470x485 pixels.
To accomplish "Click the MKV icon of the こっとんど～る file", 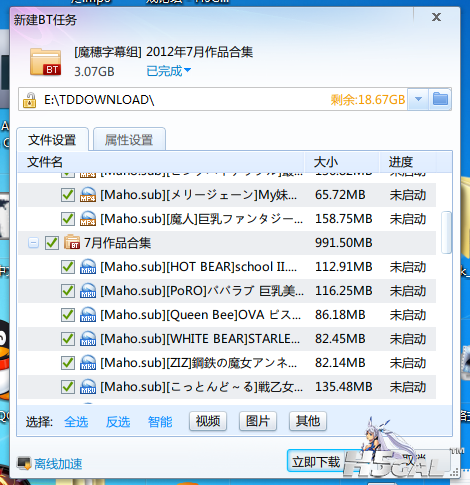I will click(88, 387).
